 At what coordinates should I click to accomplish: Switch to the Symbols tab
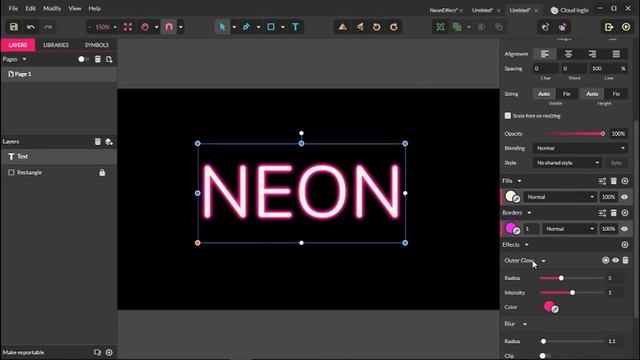[x=97, y=45]
